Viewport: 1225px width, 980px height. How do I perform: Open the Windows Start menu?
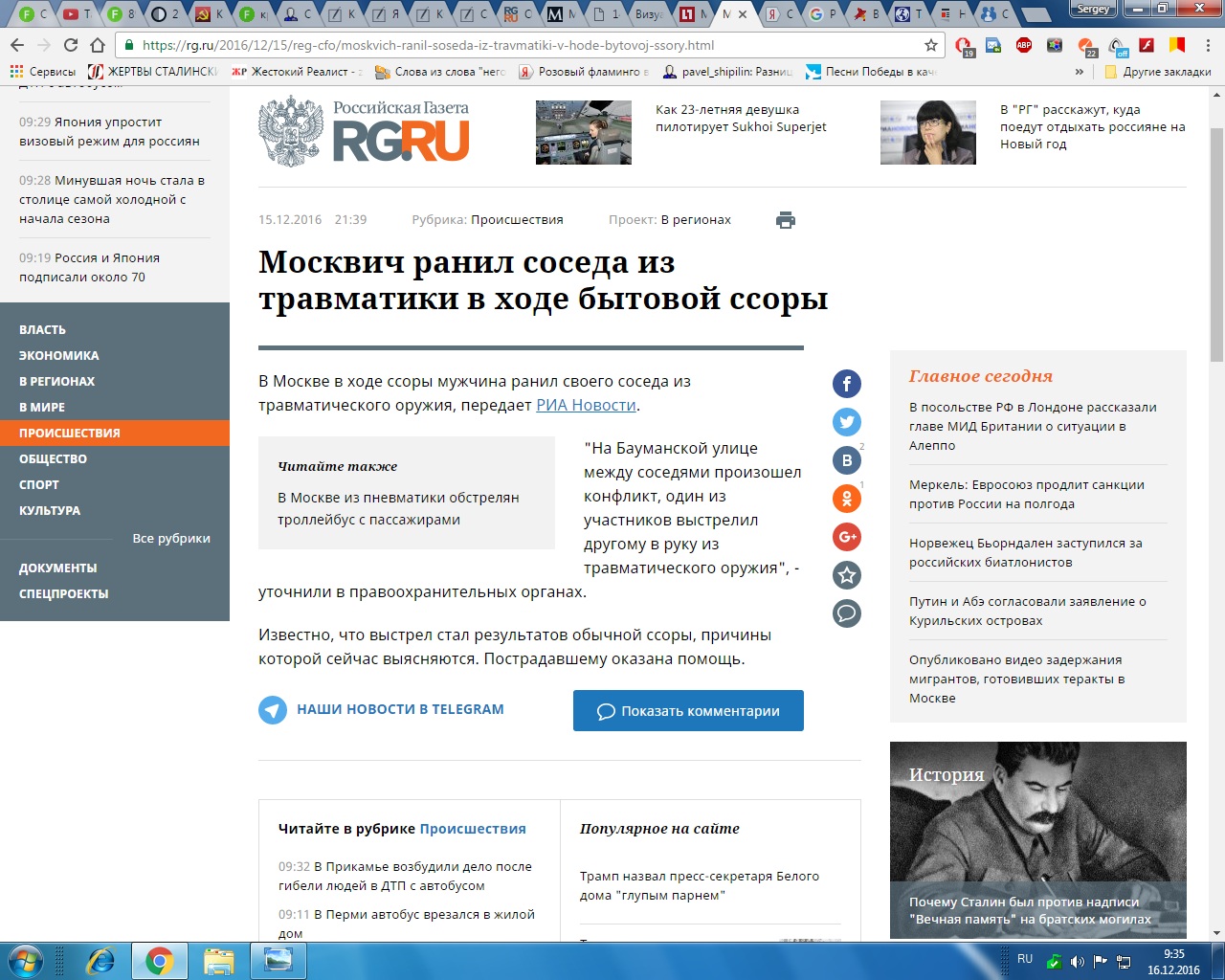[25, 961]
